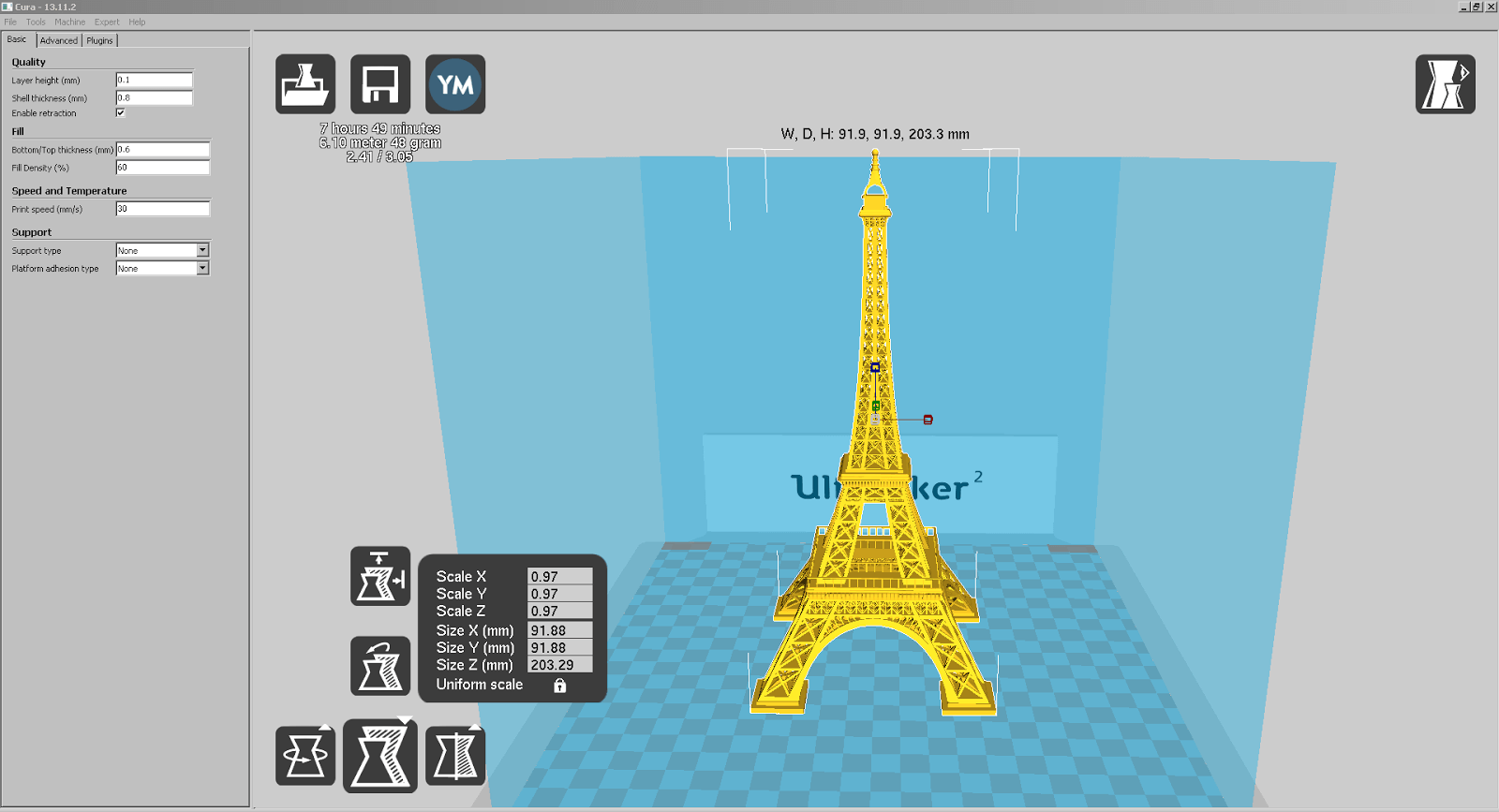Screen dimensions: 1499x812
Task: Switch to the Basic tab
Action: coord(18,39)
